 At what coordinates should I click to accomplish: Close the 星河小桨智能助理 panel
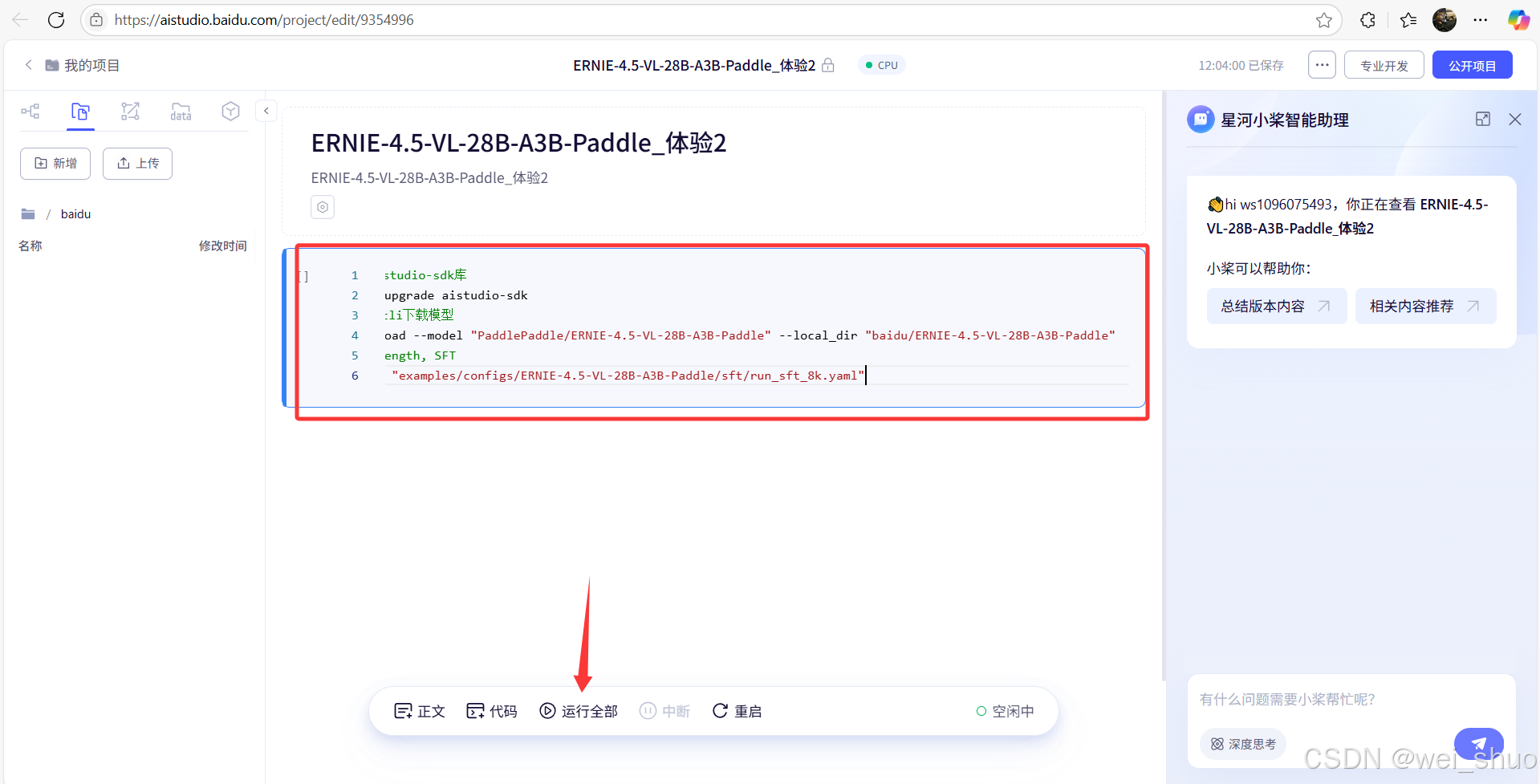(1515, 119)
